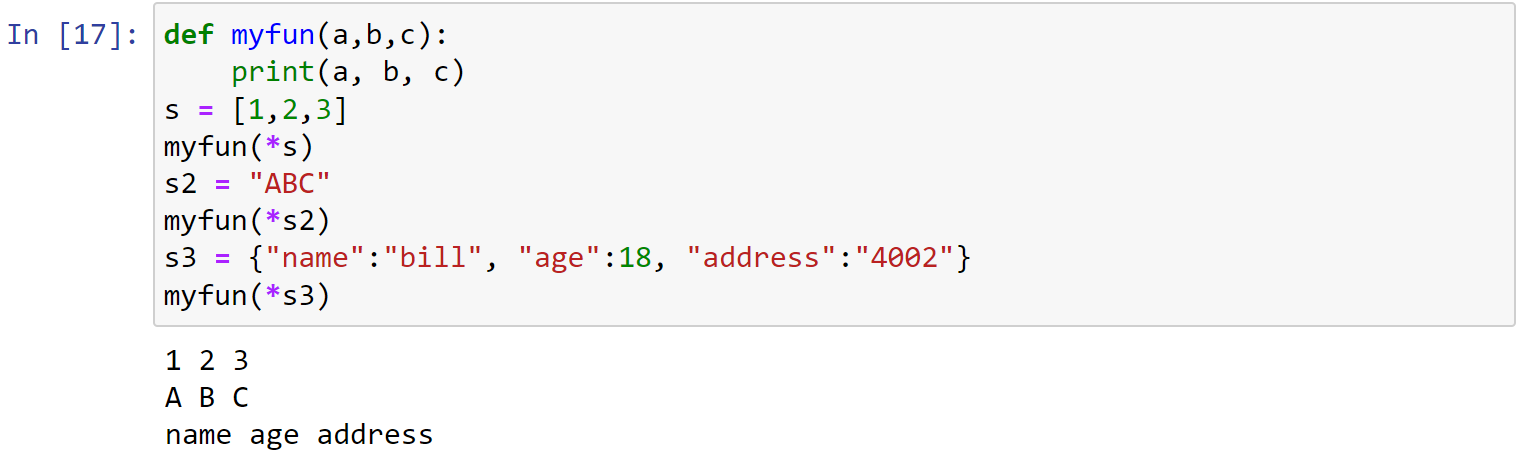Click the myfun(*s) call line
Screen dimensions: 1529x459
(239, 147)
